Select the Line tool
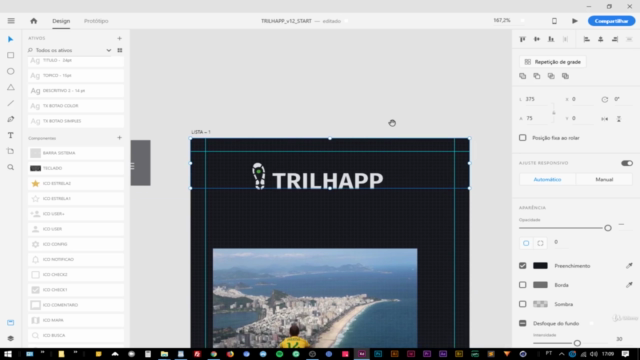The height and width of the screenshot is (360, 640). [11, 103]
